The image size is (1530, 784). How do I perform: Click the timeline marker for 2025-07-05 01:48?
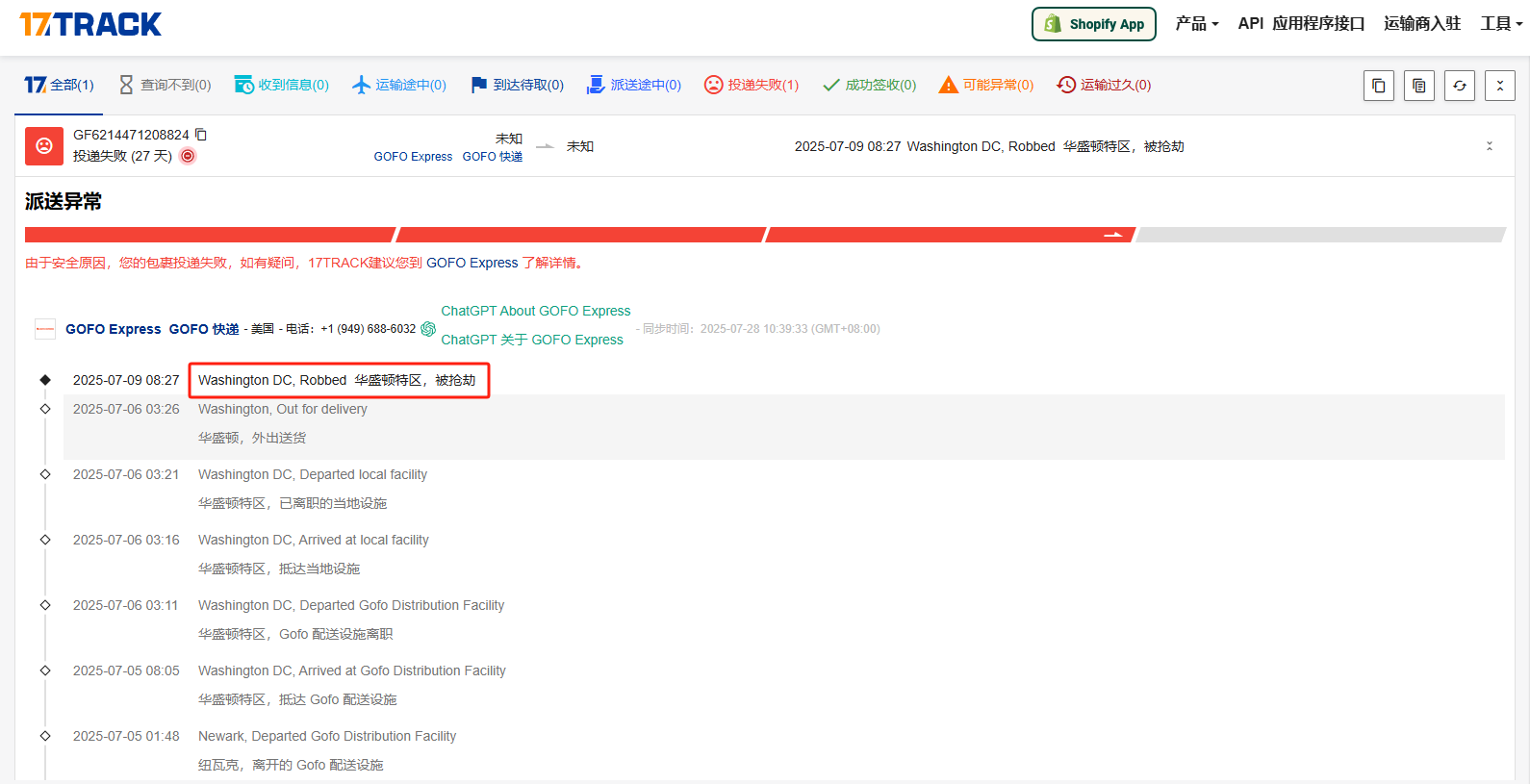(x=45, y=736)
